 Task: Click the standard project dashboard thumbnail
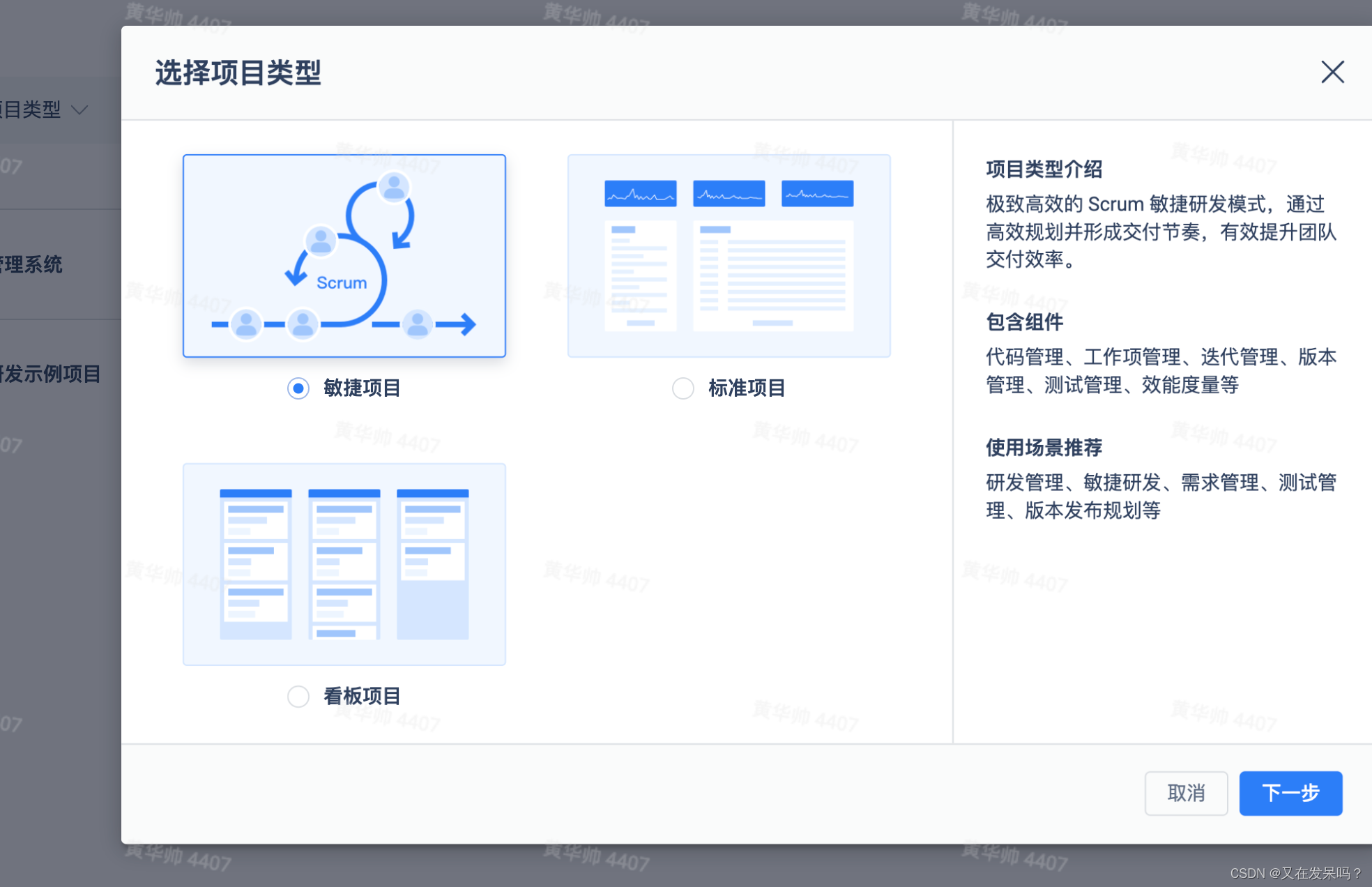(x=729, y=256)
